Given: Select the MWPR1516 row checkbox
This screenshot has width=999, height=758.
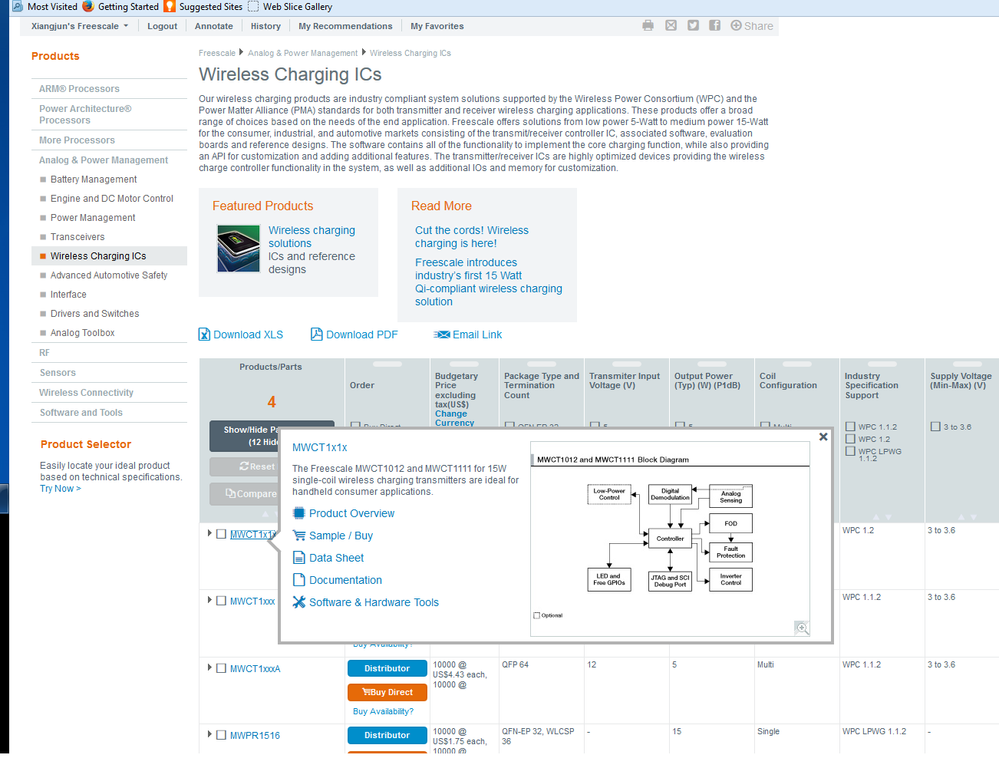Looking at the screenshot, I should coord(221,735).
